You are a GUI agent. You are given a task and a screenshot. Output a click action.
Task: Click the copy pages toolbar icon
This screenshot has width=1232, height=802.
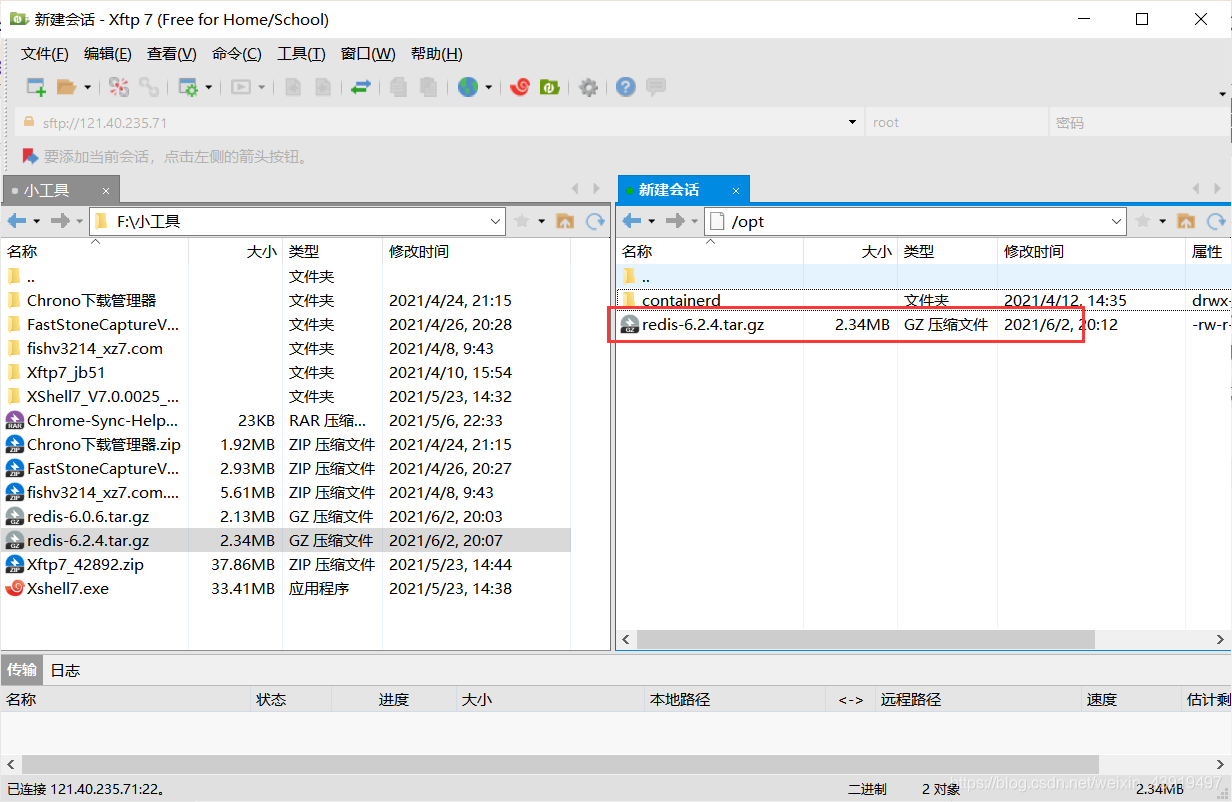398,87
